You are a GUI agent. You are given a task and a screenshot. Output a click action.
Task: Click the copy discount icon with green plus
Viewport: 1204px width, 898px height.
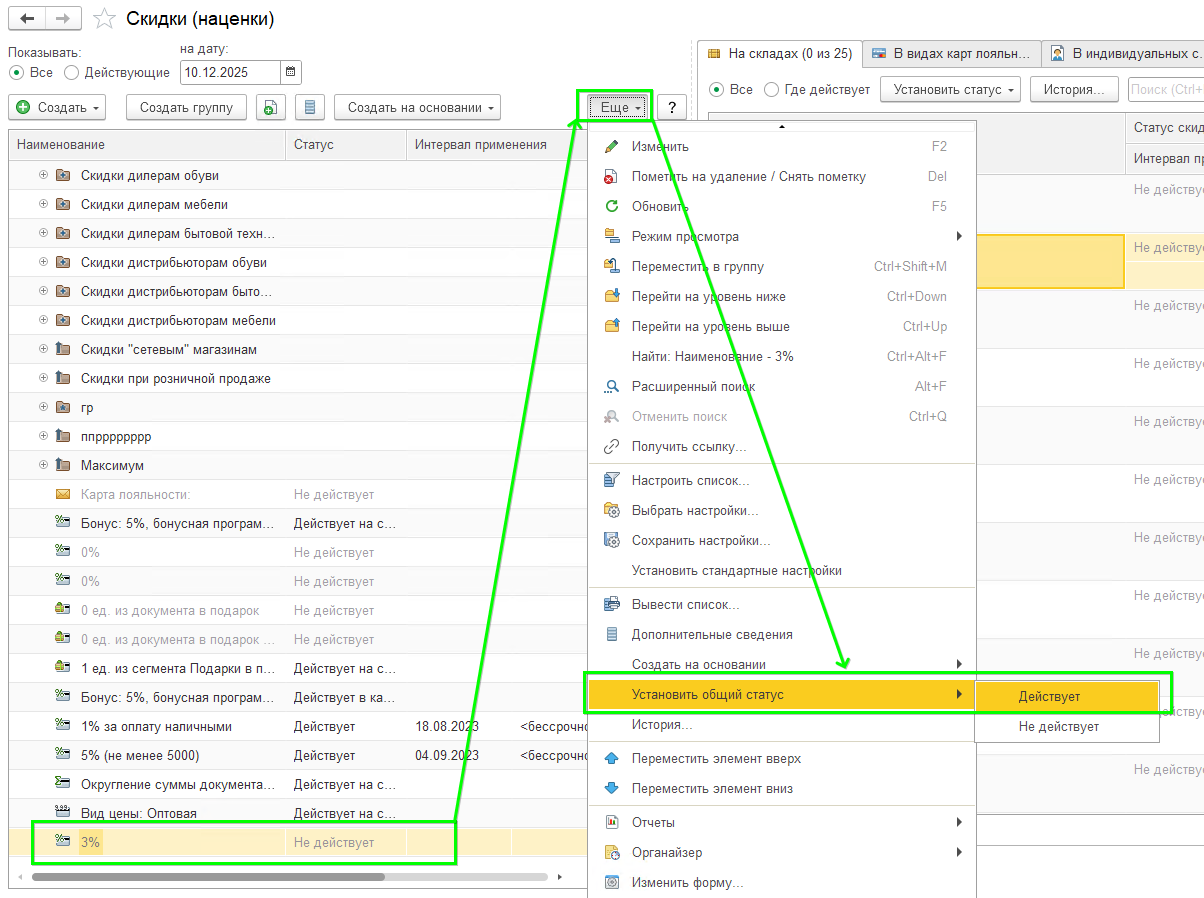coord(270,108)
